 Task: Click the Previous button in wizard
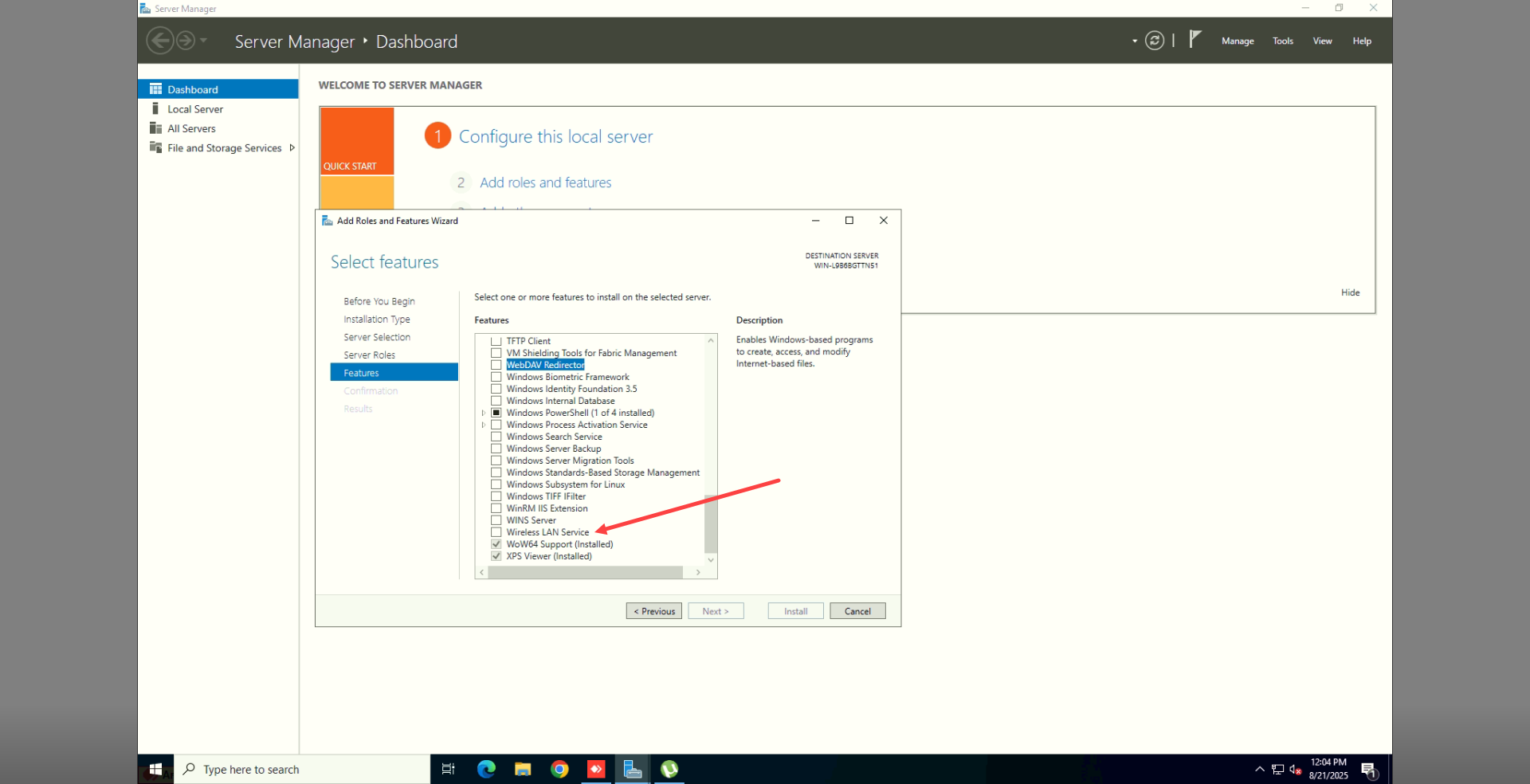[653, 611]
